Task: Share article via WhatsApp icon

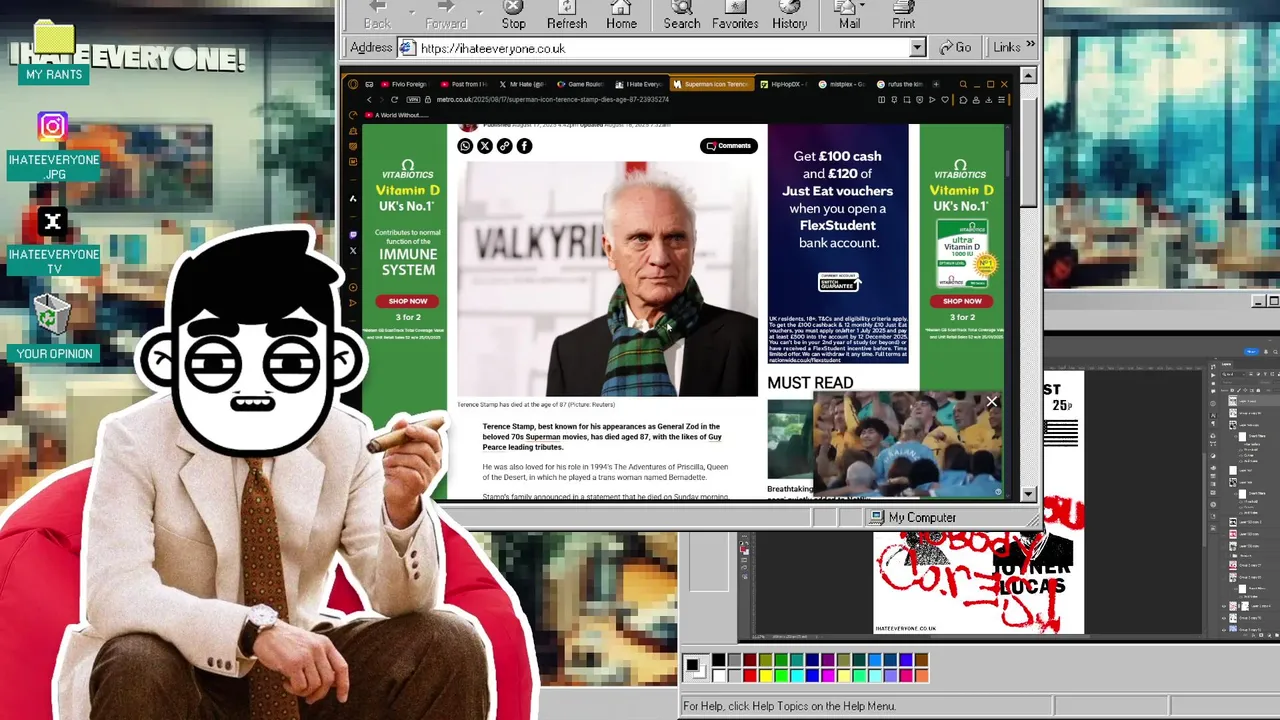Action: [465, 146]
